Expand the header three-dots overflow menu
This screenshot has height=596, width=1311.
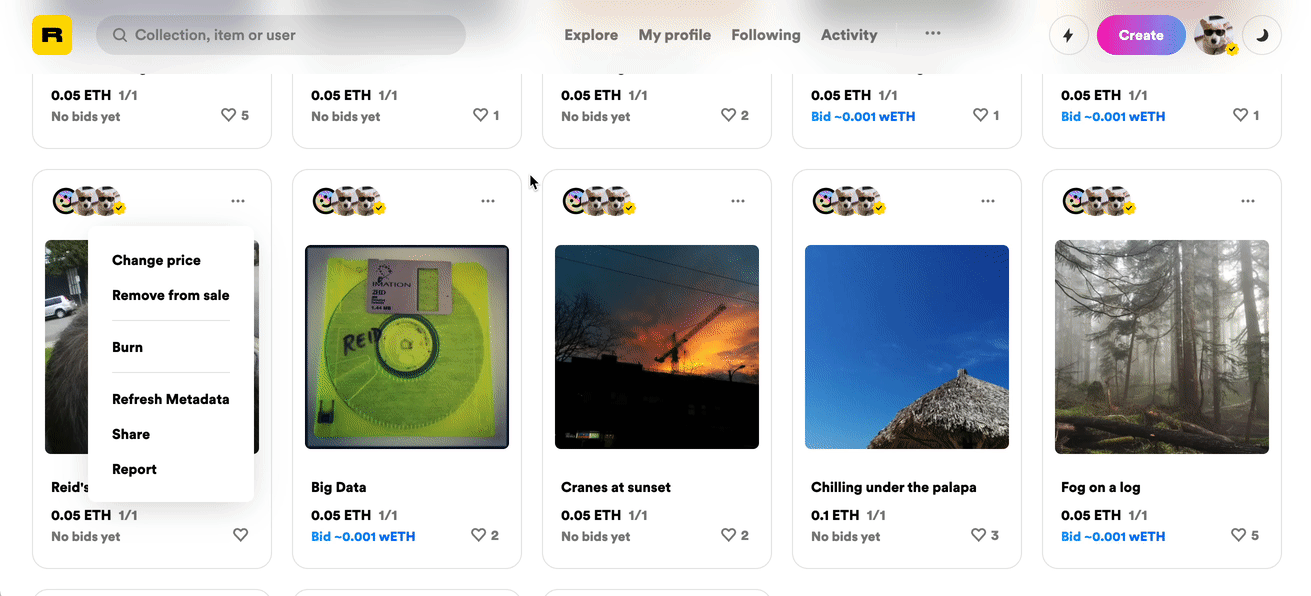point(933,33)
